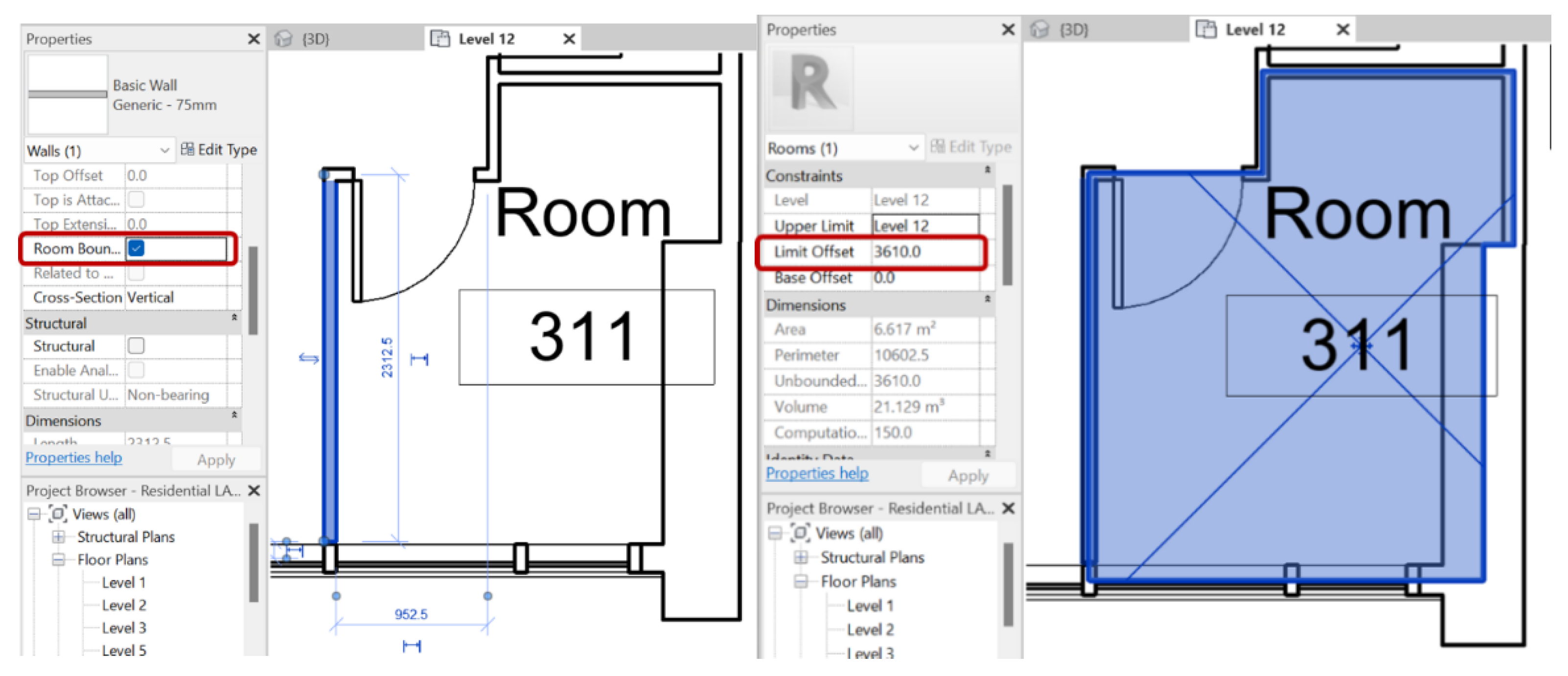Click the 3D view cube icon in left tab

[283, 39]
